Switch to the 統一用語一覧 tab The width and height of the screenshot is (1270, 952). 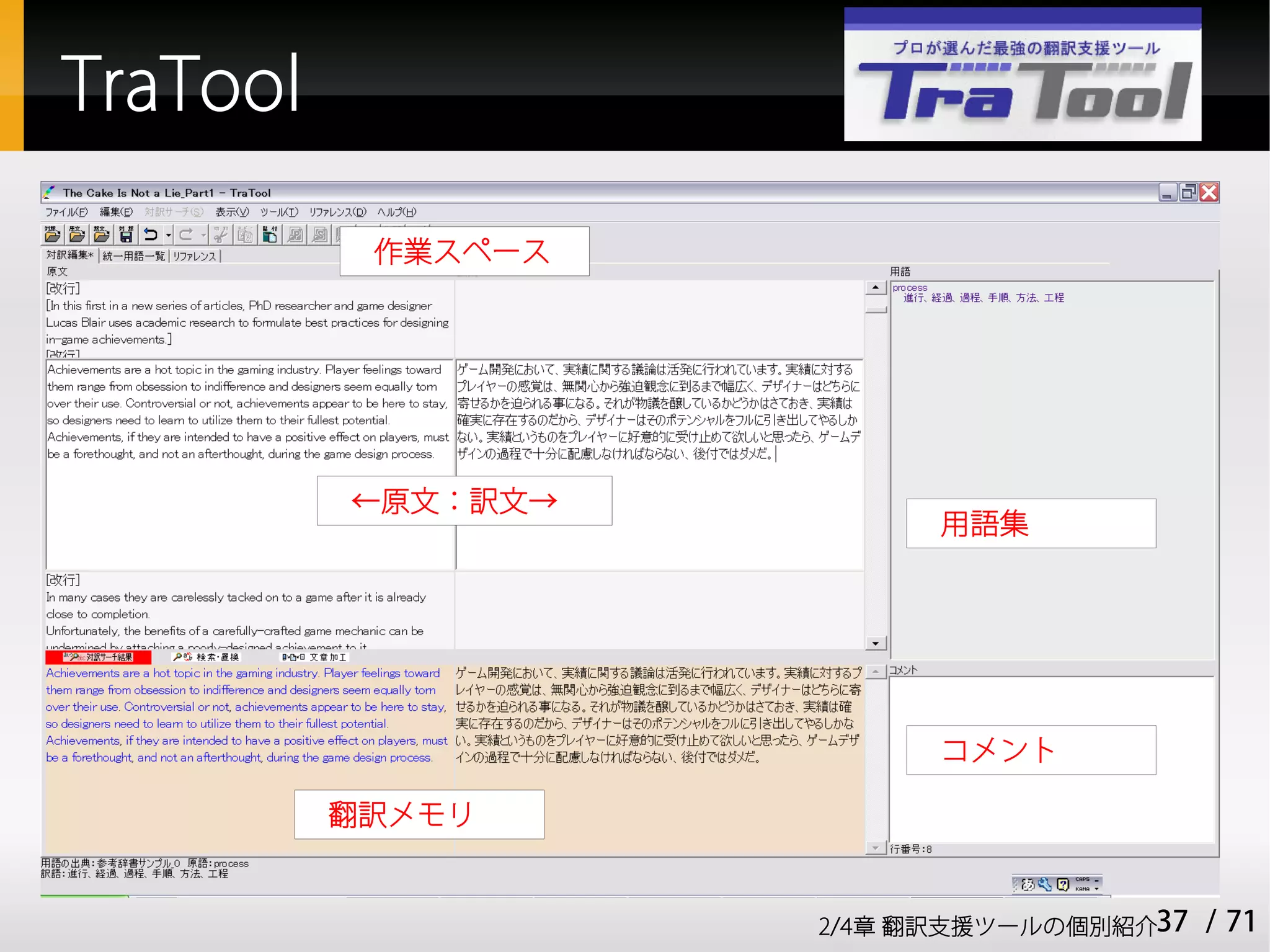click(x=133, y=256)
